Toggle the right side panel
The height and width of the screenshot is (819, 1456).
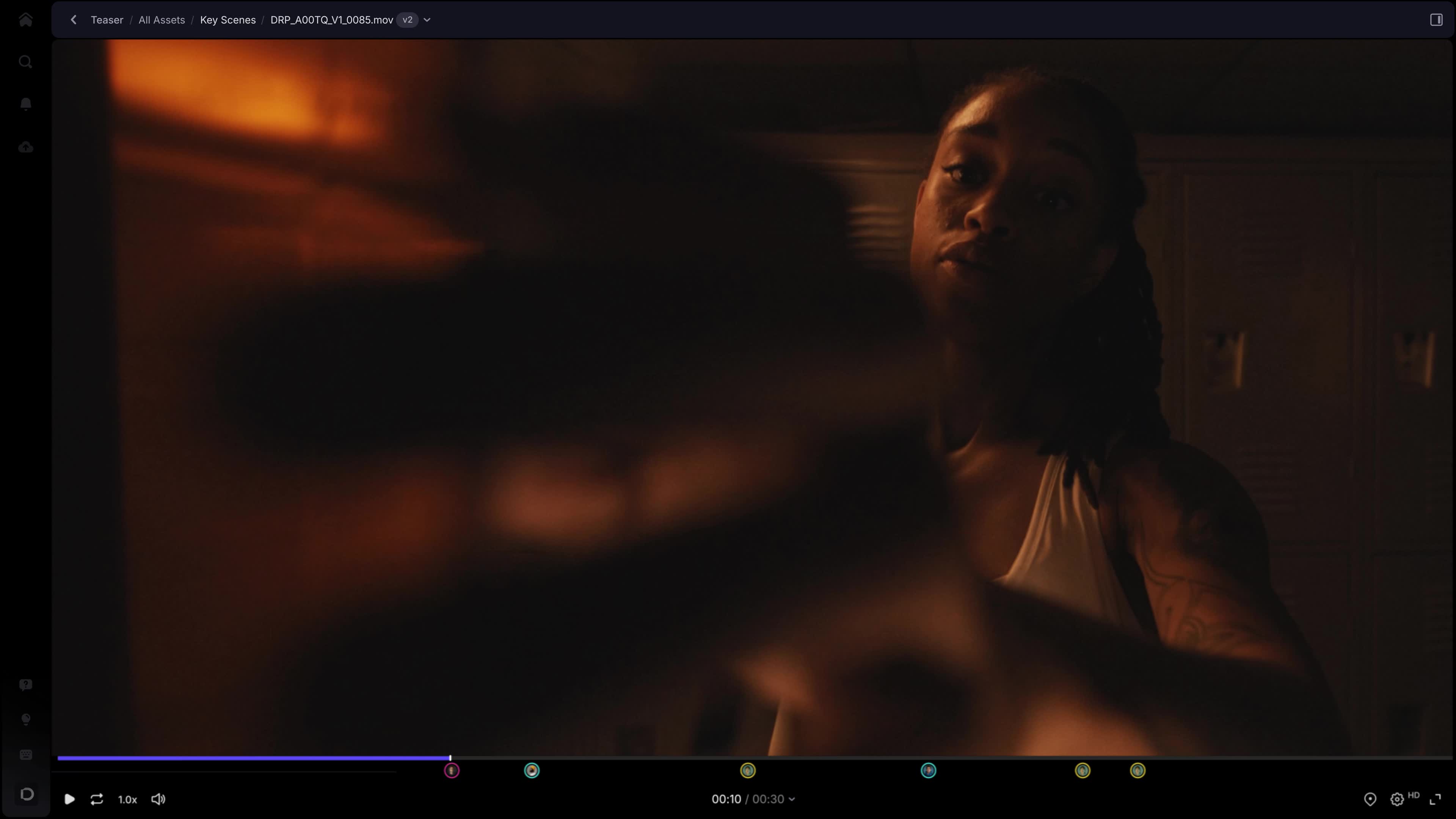1436,20
